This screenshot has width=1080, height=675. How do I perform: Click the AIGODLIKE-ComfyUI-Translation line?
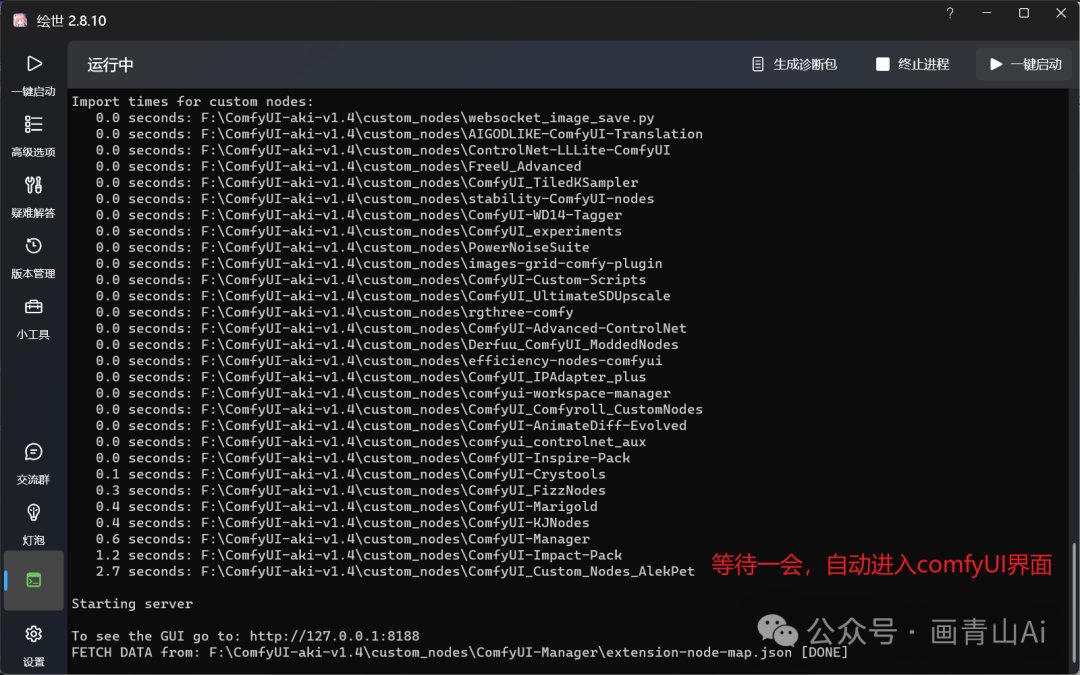399,134
